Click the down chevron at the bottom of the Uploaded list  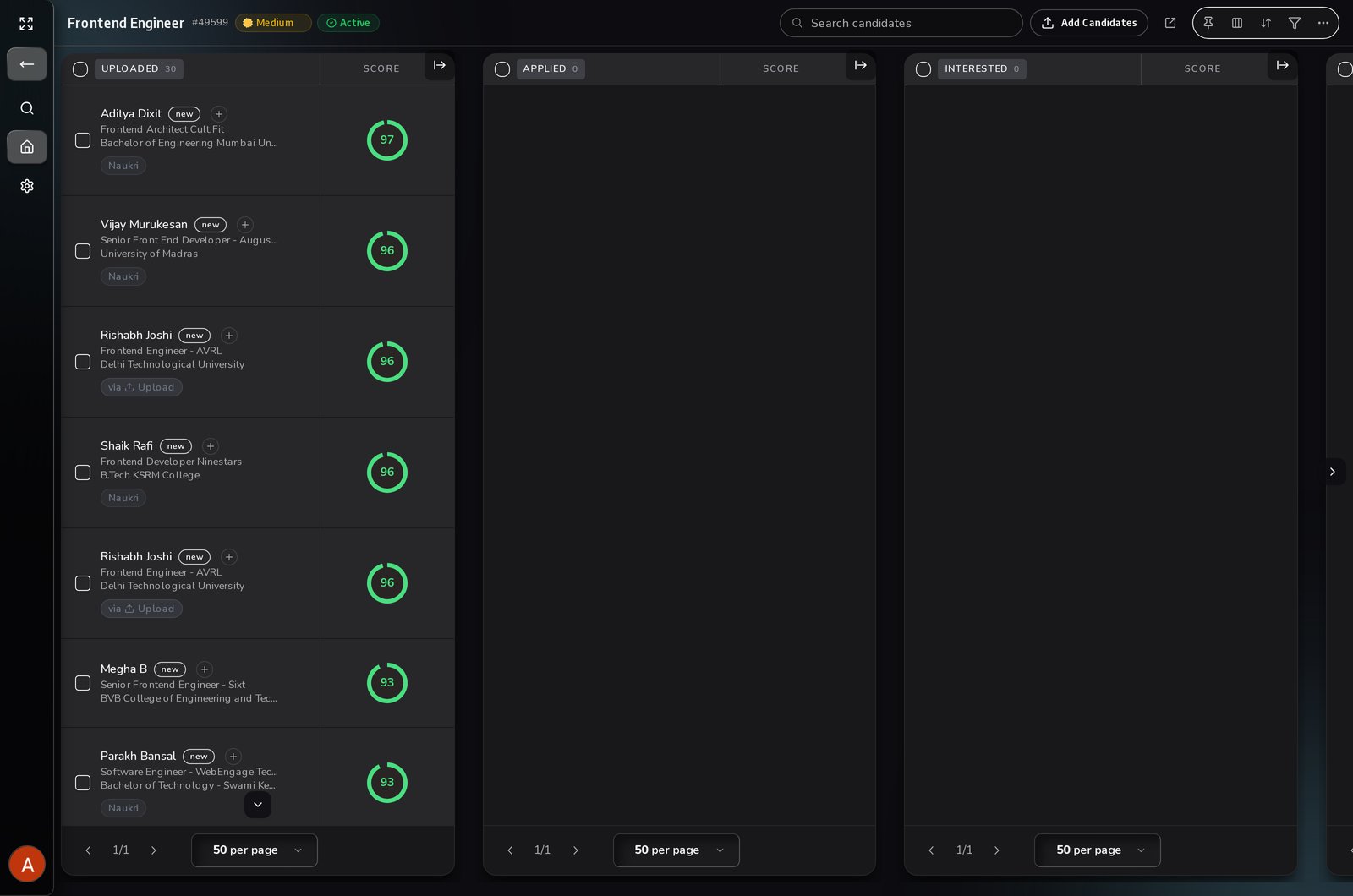pyautogui.click(x=258, y=805)
